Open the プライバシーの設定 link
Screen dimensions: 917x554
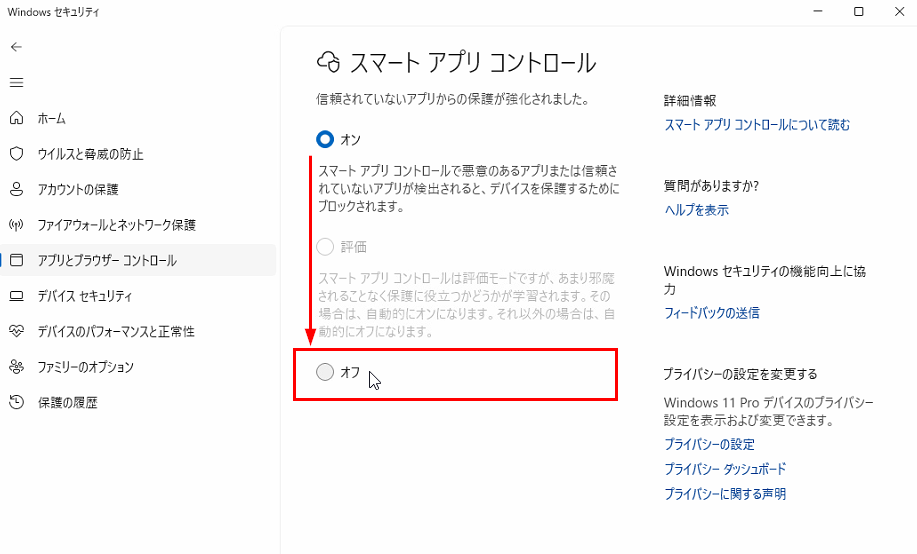pyautogui.click(x=709, y=444)
